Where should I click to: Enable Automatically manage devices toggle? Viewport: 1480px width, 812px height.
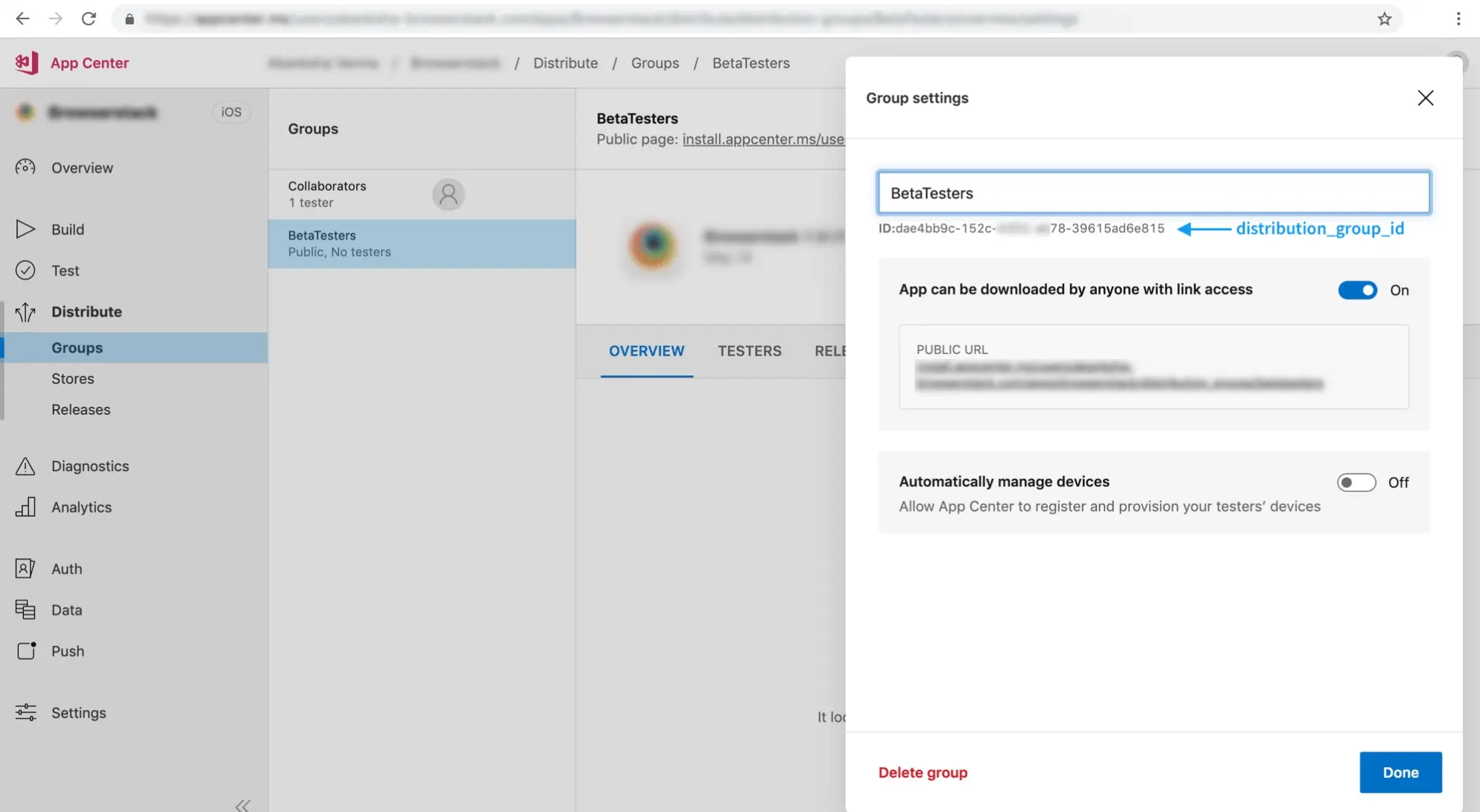pyautogui.click(x=1356, y=482)
